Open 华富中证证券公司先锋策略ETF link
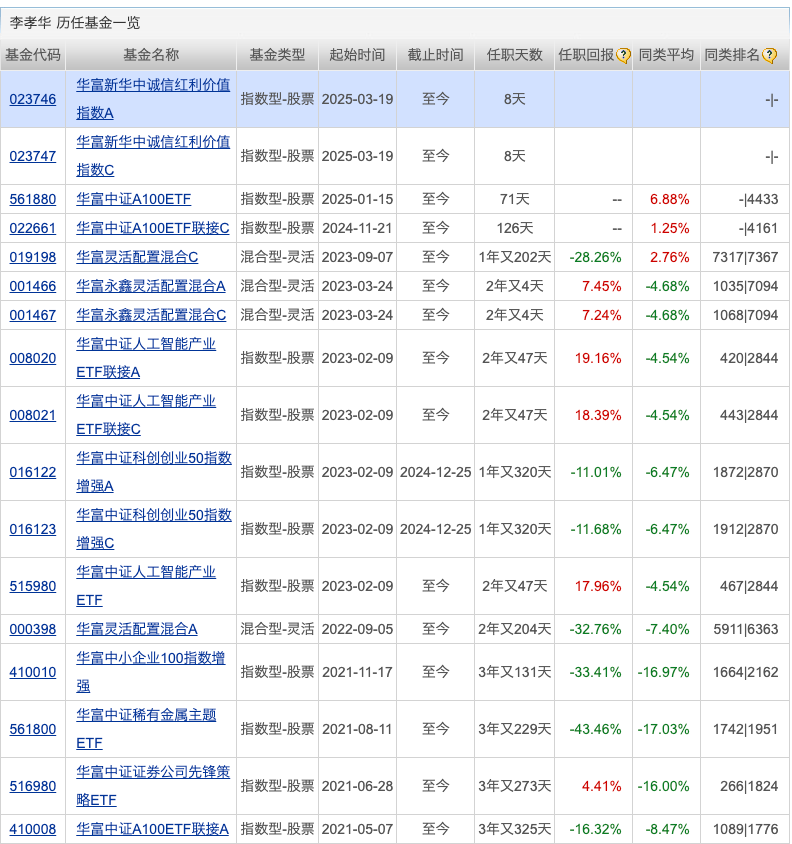 (x=153, y=786)
